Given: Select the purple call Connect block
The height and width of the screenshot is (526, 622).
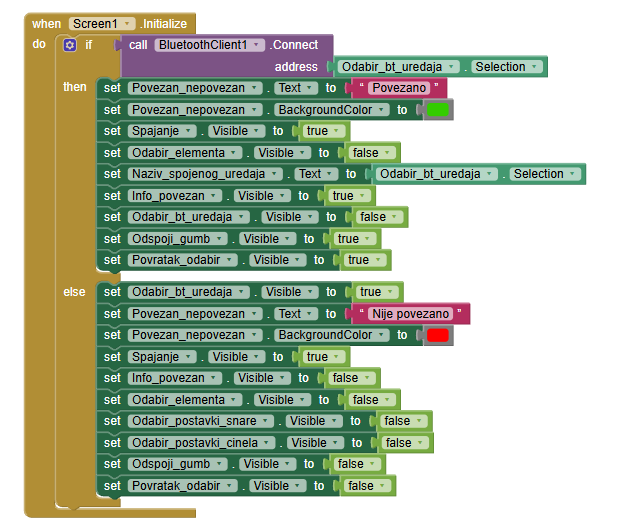Looking at the screenshot, I should coord(138,45).
